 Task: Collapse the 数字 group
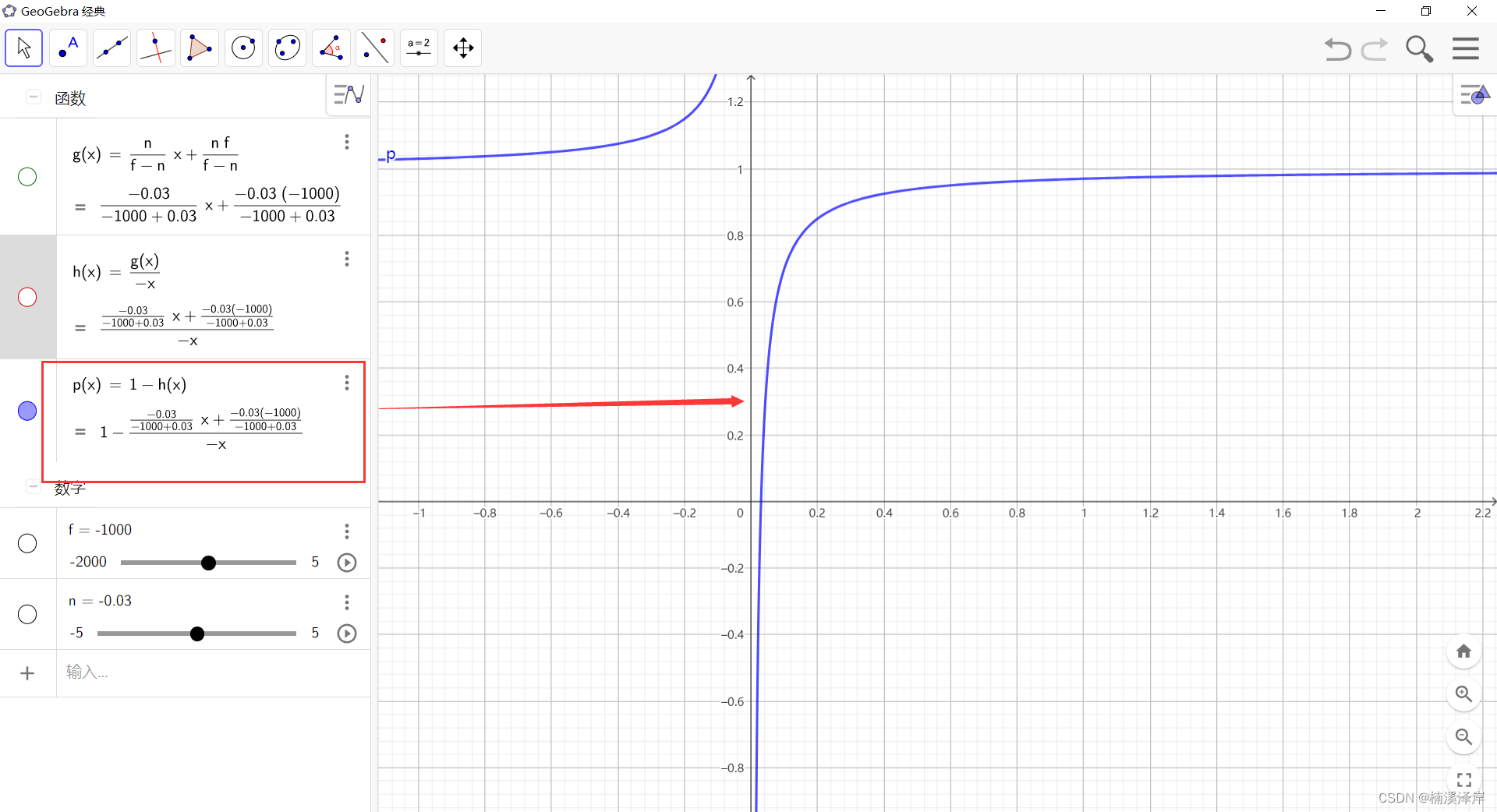pos(34,487)
